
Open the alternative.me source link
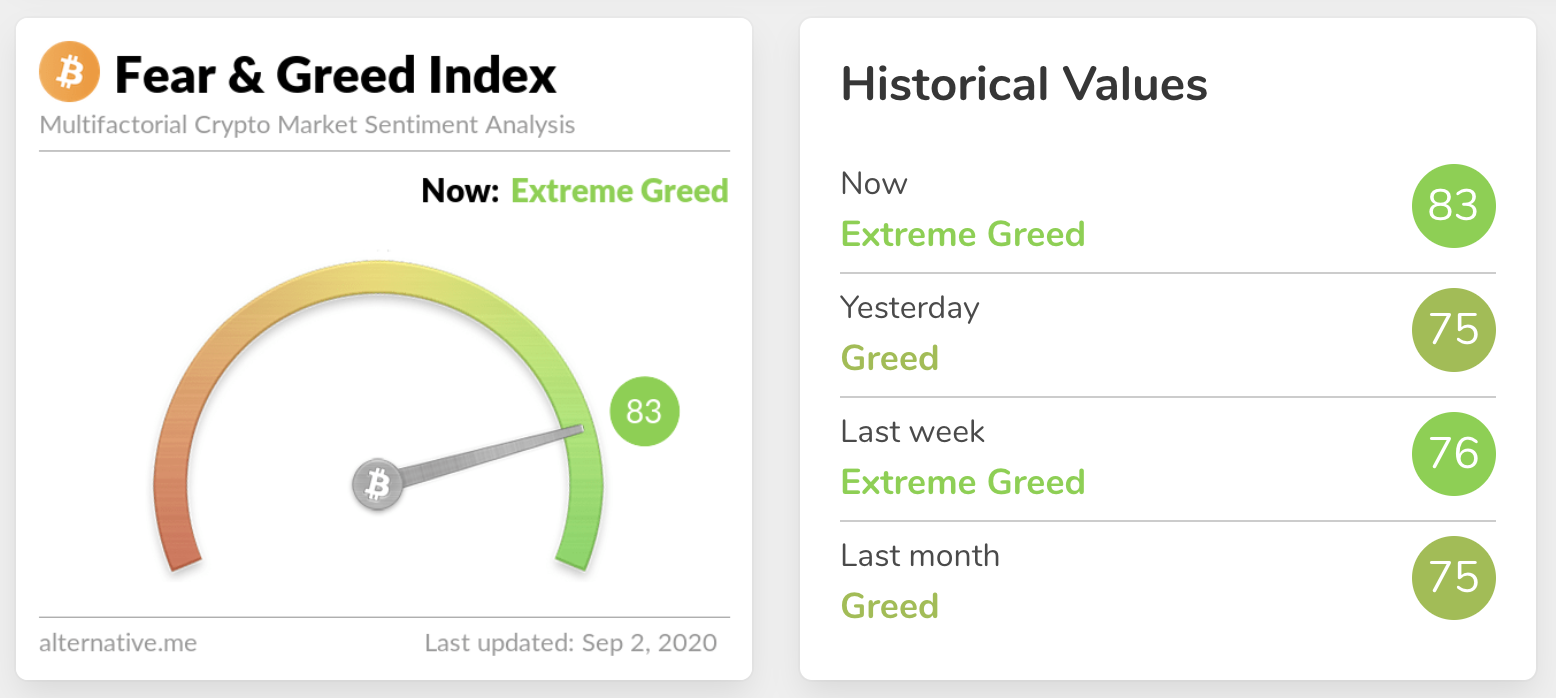(118, 642)
